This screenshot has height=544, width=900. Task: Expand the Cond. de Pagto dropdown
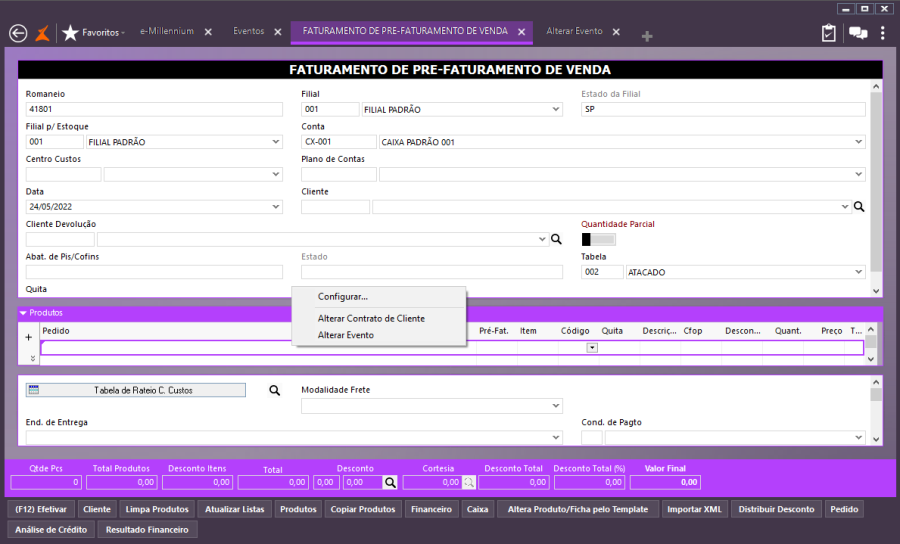[x=859, y=437]
